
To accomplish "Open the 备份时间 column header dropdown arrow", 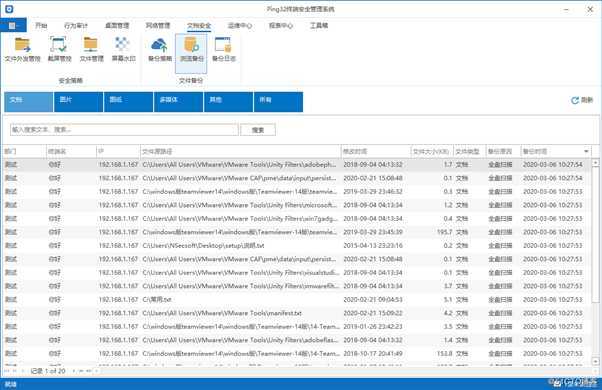I will tap(586, 151).
